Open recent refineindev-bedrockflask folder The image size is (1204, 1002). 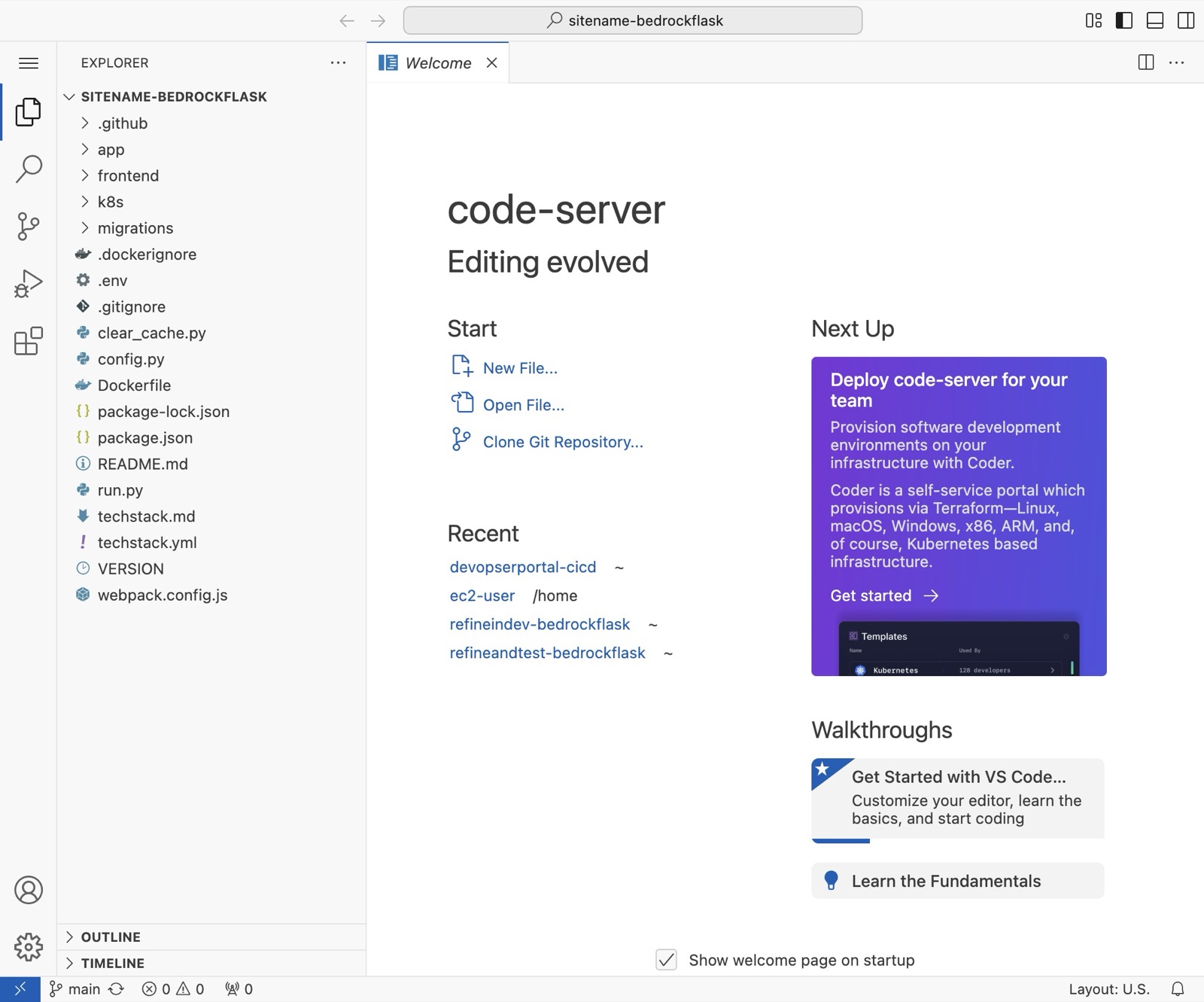tap(540, 624)
